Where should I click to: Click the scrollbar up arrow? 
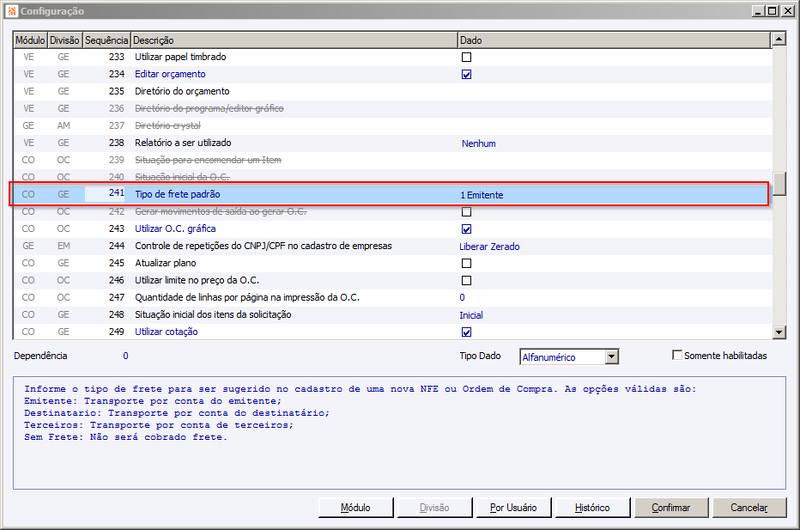pos(779,39)
